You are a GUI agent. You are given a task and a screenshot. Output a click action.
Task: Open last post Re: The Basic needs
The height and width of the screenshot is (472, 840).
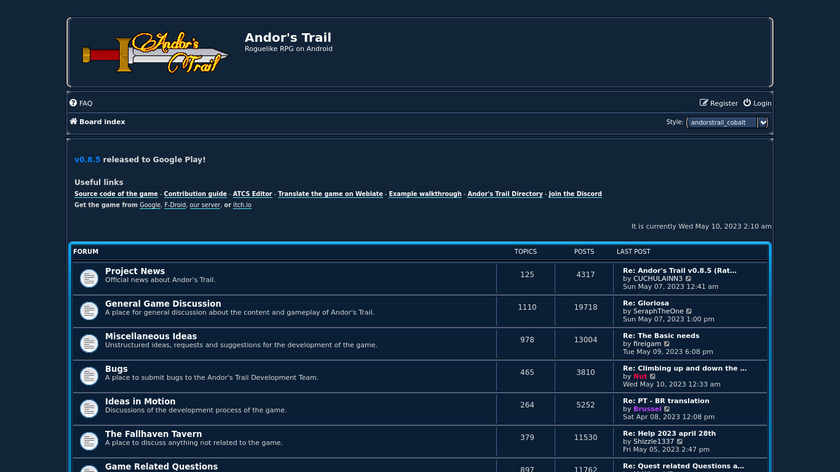coord(661,336)
